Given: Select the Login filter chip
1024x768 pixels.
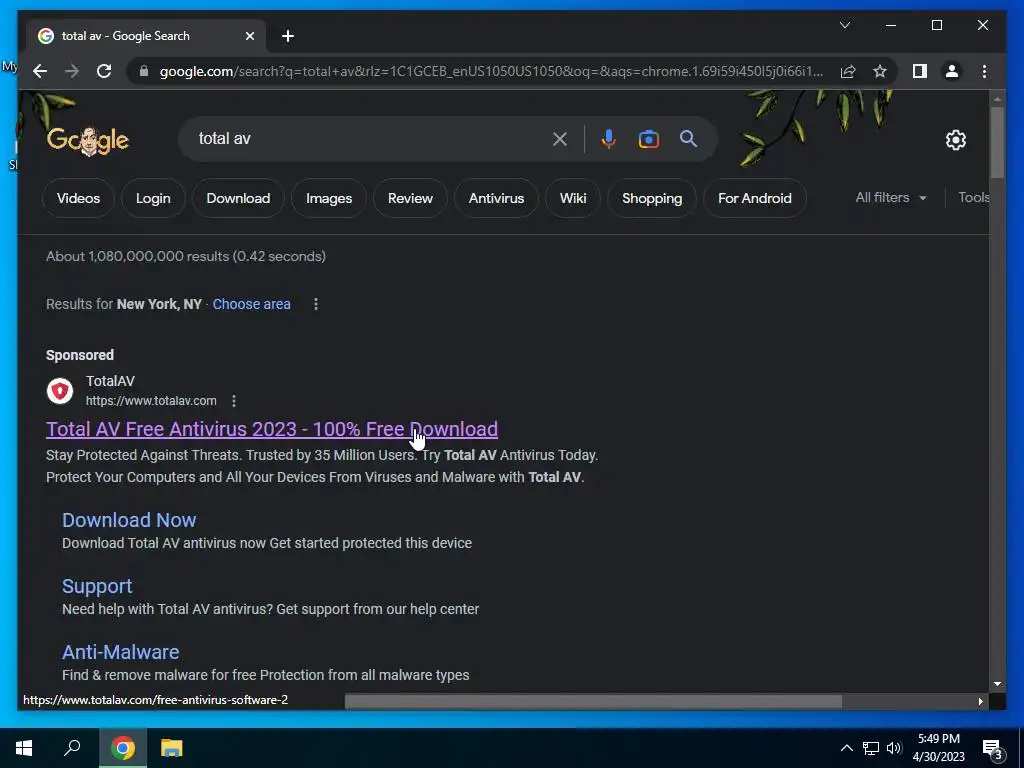Looking at the screenshot, I should click(153, 198).
